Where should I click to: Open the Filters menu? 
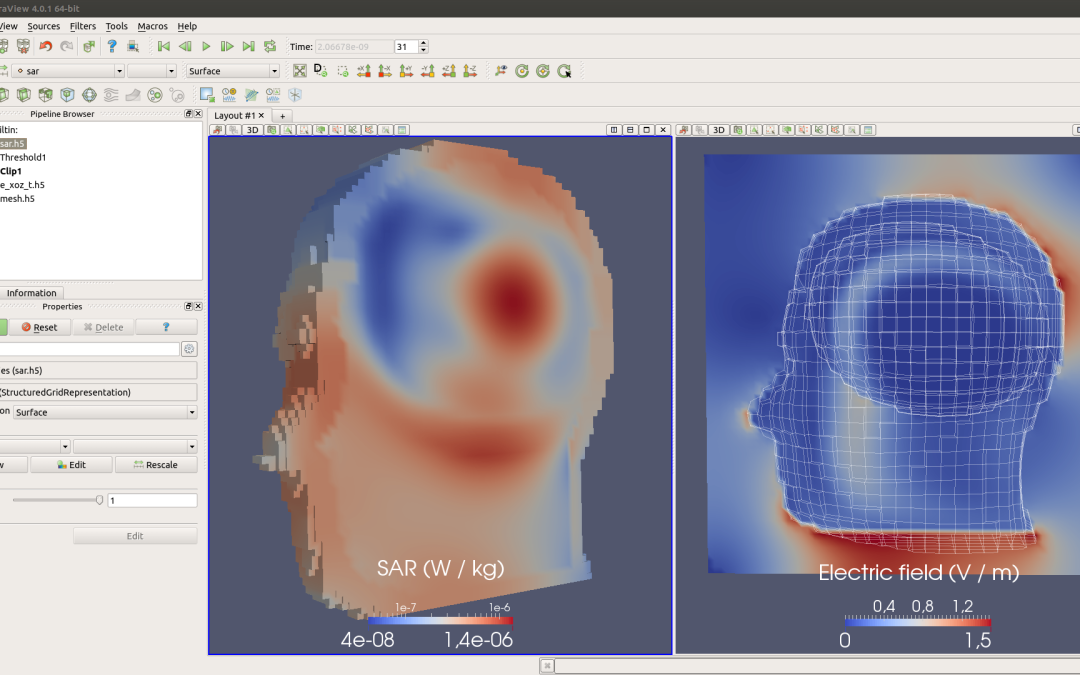tap(83, 26)
